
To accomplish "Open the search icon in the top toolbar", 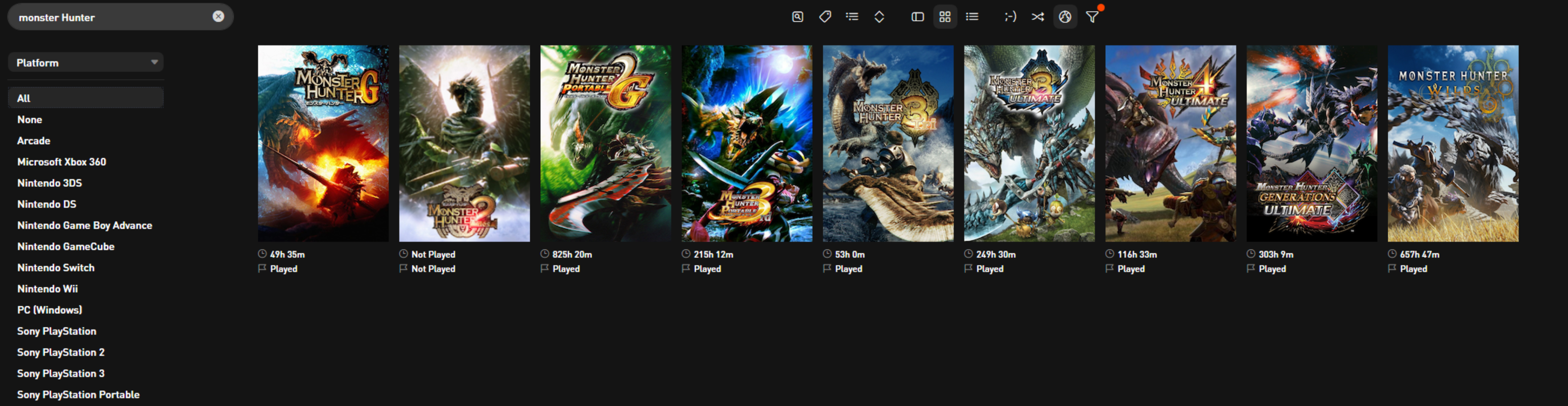I will point(798,17).
